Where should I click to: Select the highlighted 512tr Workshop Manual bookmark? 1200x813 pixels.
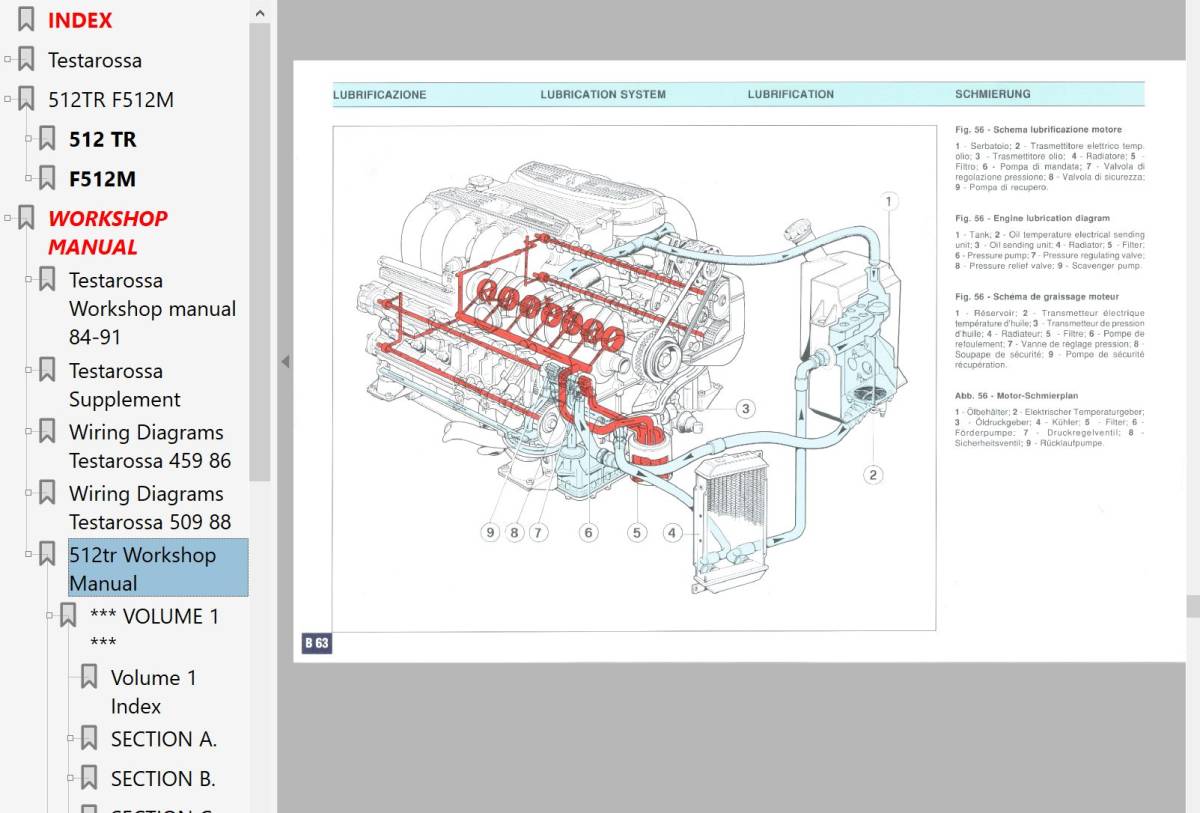(158, 568)
